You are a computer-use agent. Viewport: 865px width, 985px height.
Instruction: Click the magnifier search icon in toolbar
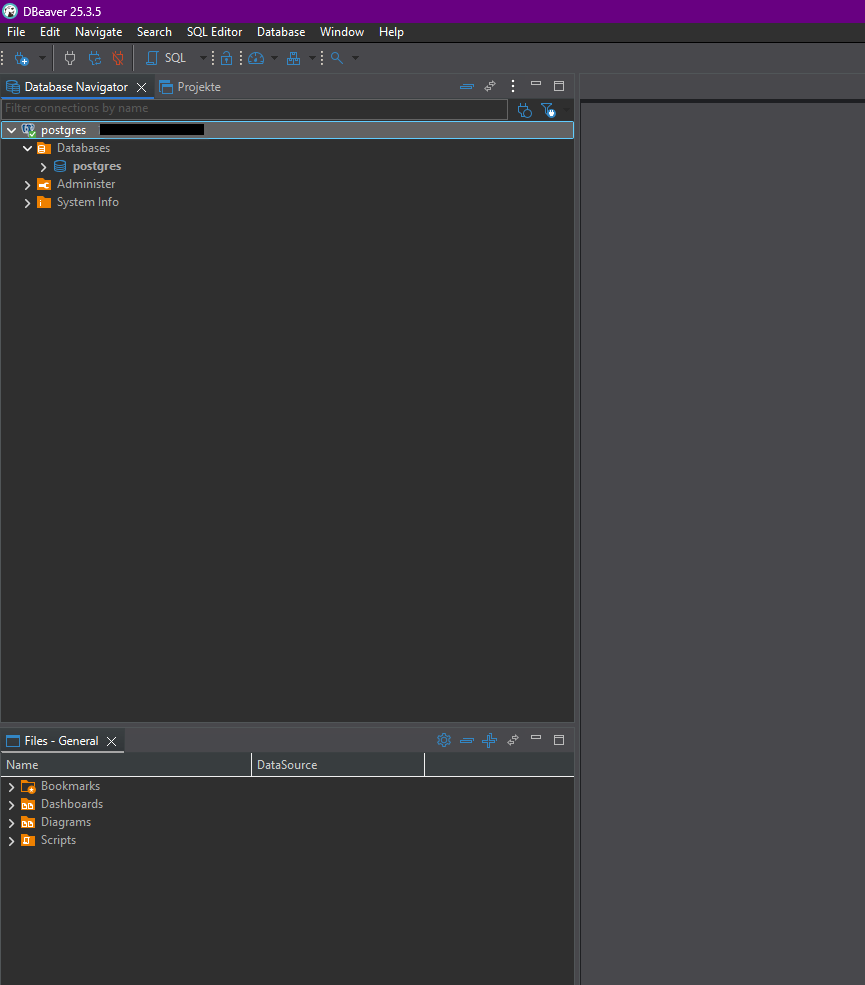337,58
